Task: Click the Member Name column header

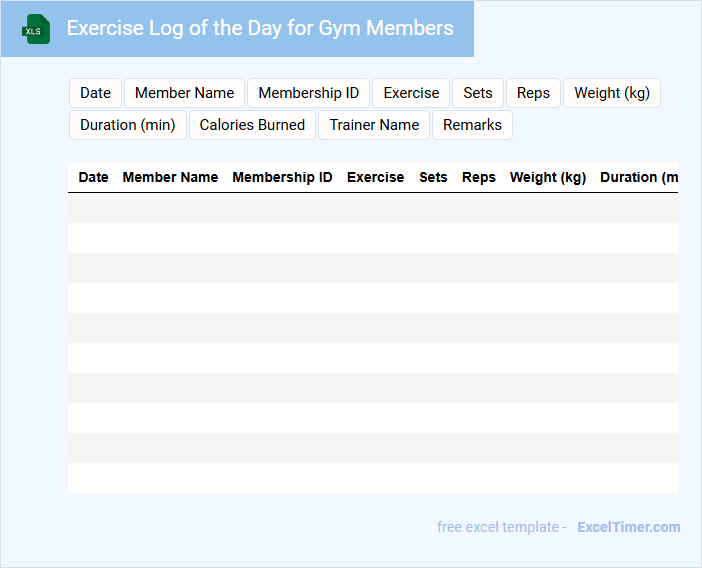Action: click(170, 177)
